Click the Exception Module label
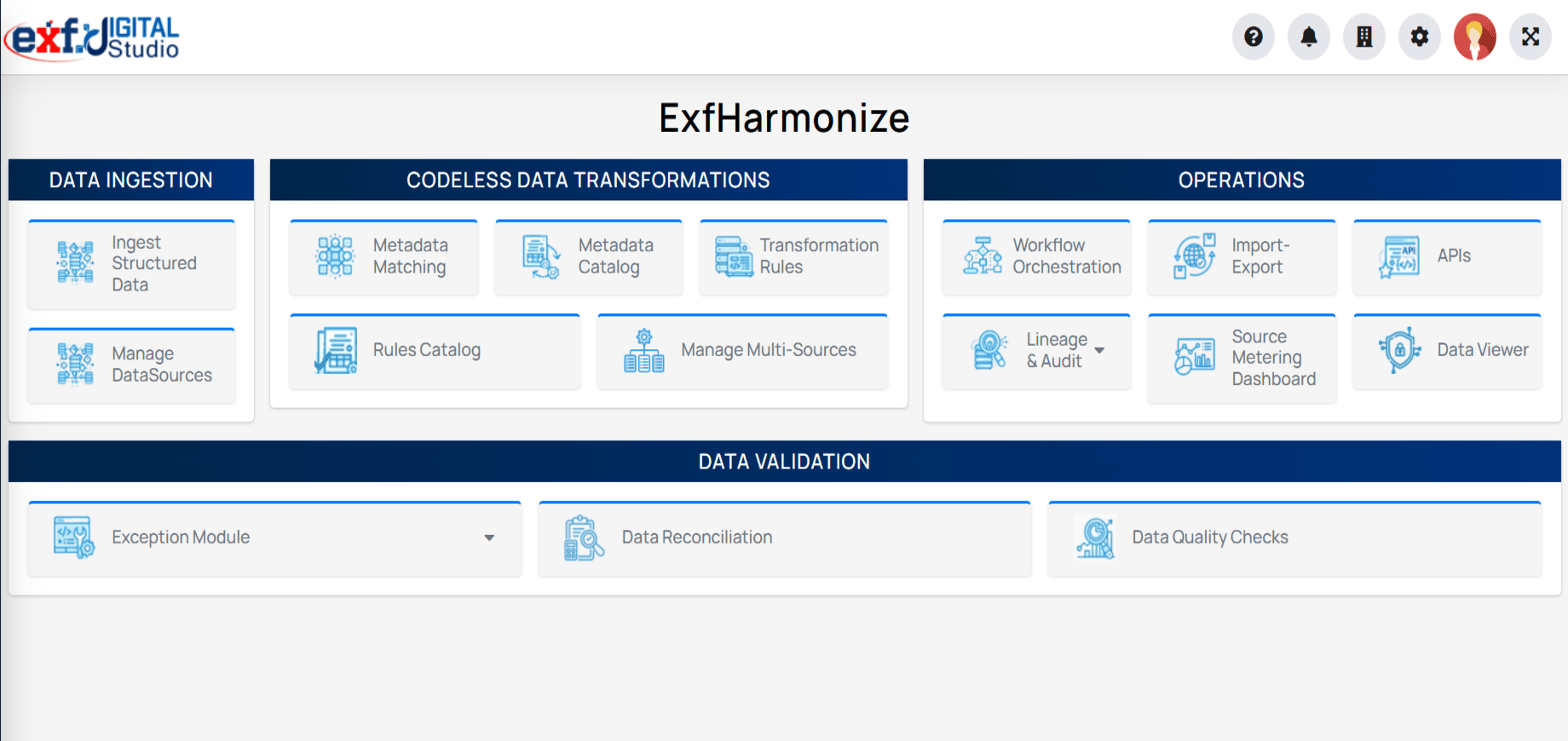 [181, 537]
